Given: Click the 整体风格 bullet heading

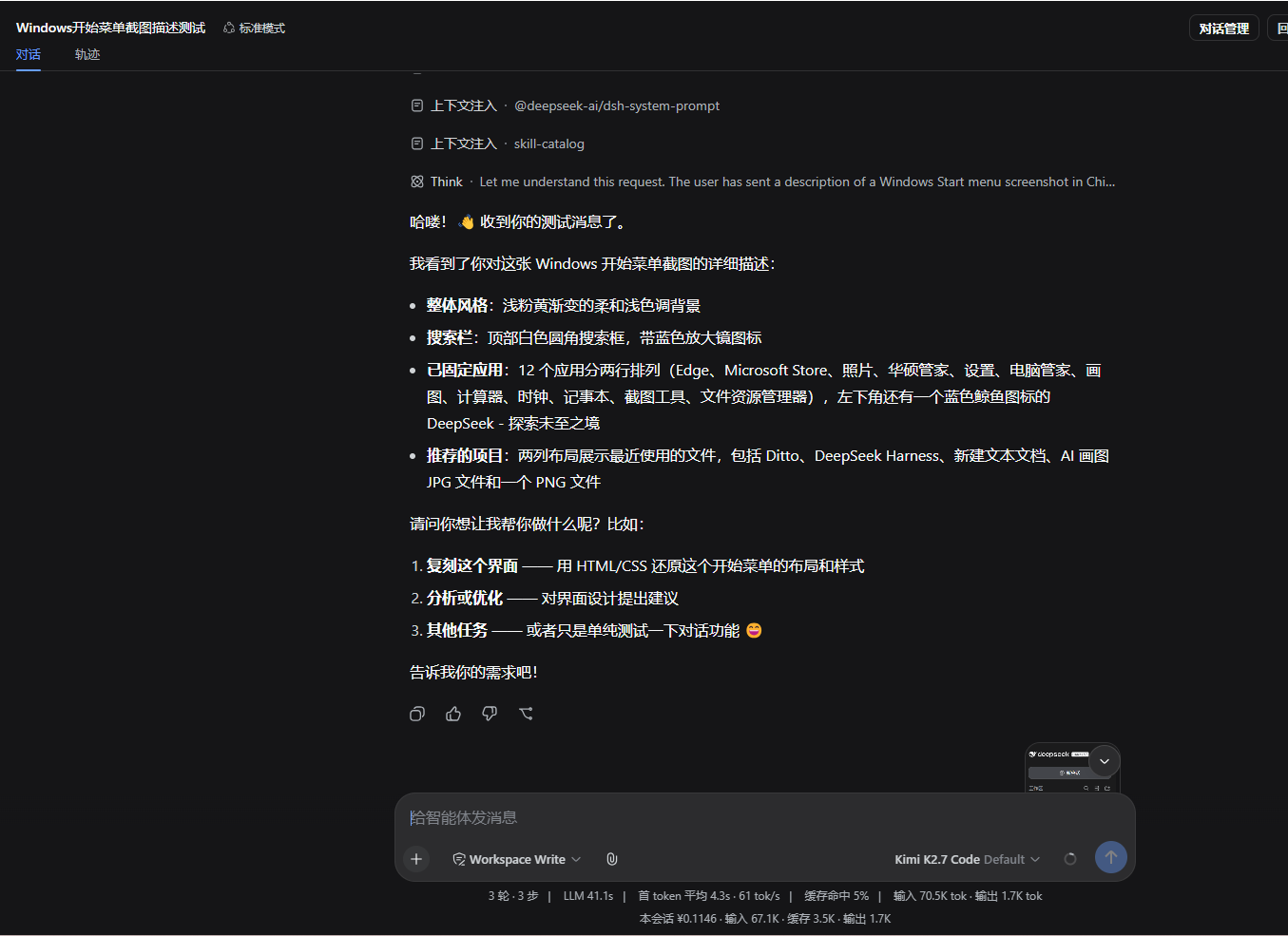Looking at the screenshot, I should pyautogui.click(x=457, y=305).
